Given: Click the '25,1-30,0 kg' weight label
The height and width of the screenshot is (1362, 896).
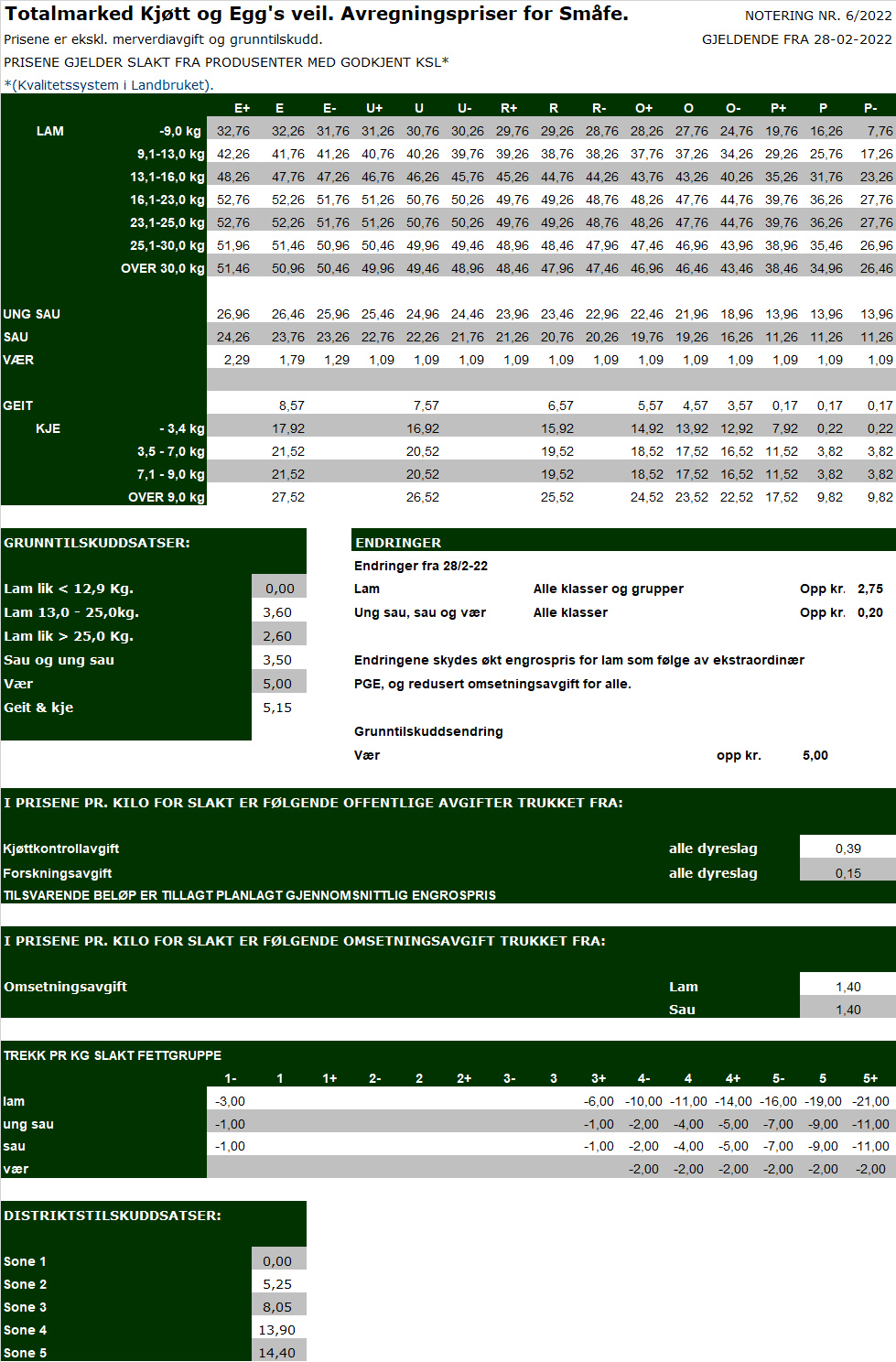Looking at the screenshot, I should click(167, 245).
